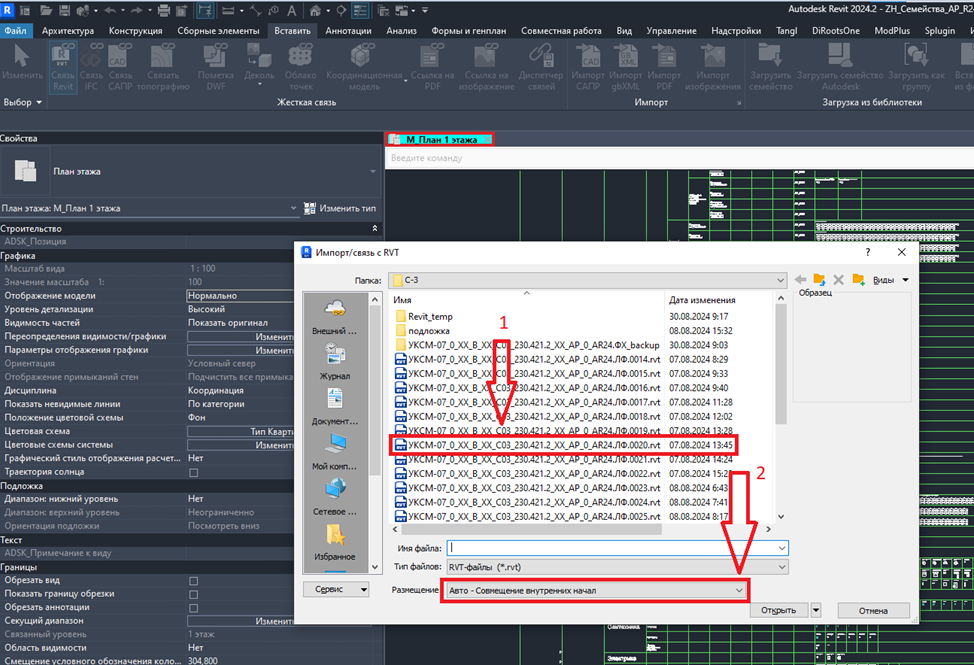This screenshot has height=665, width=974.
Task: Switch to the Аннотации ribbon tab
Action: (348, 30)
